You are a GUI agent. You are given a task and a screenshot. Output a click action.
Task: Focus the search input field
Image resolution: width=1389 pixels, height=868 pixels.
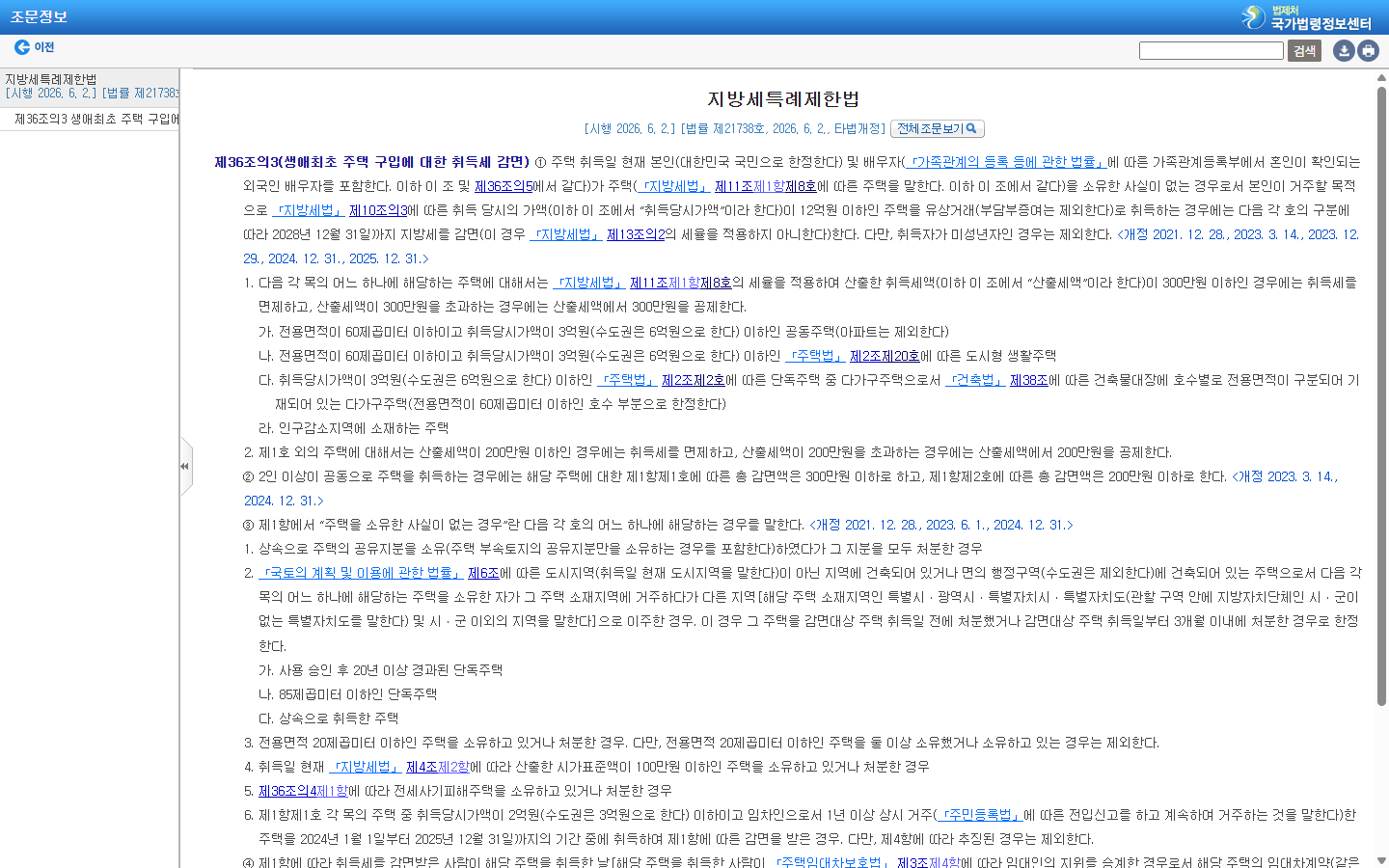pyautogui.click(x=1212, y=50)
